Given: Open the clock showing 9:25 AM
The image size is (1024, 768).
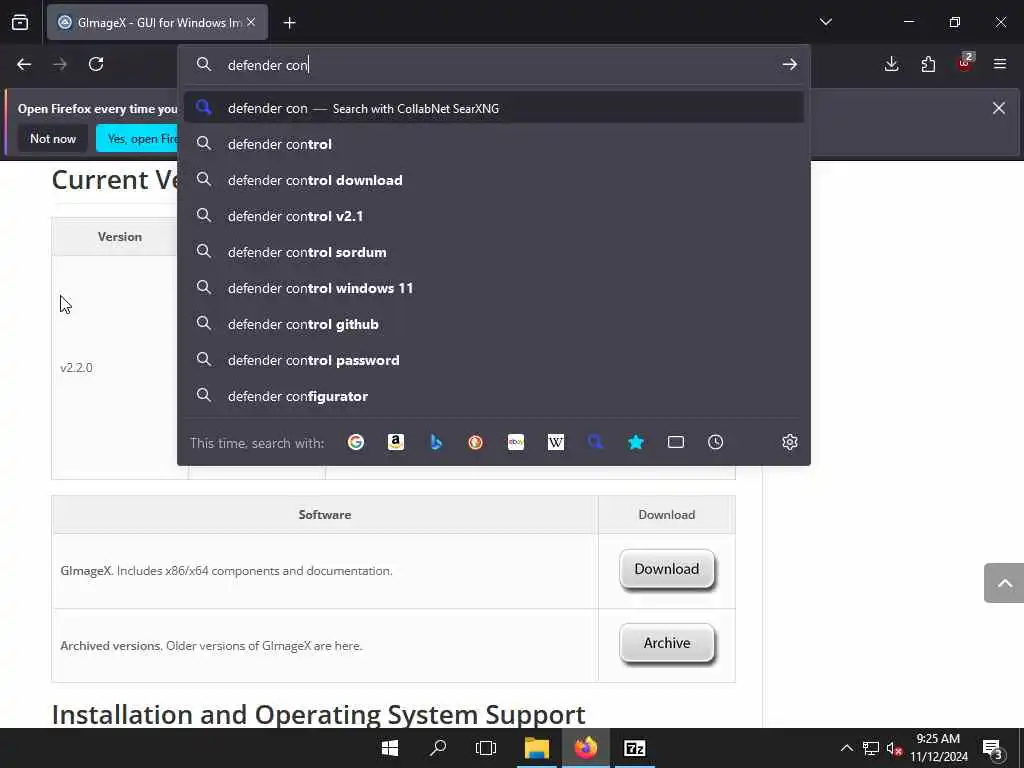Looking at the screenshot, I should coord(938,748).
